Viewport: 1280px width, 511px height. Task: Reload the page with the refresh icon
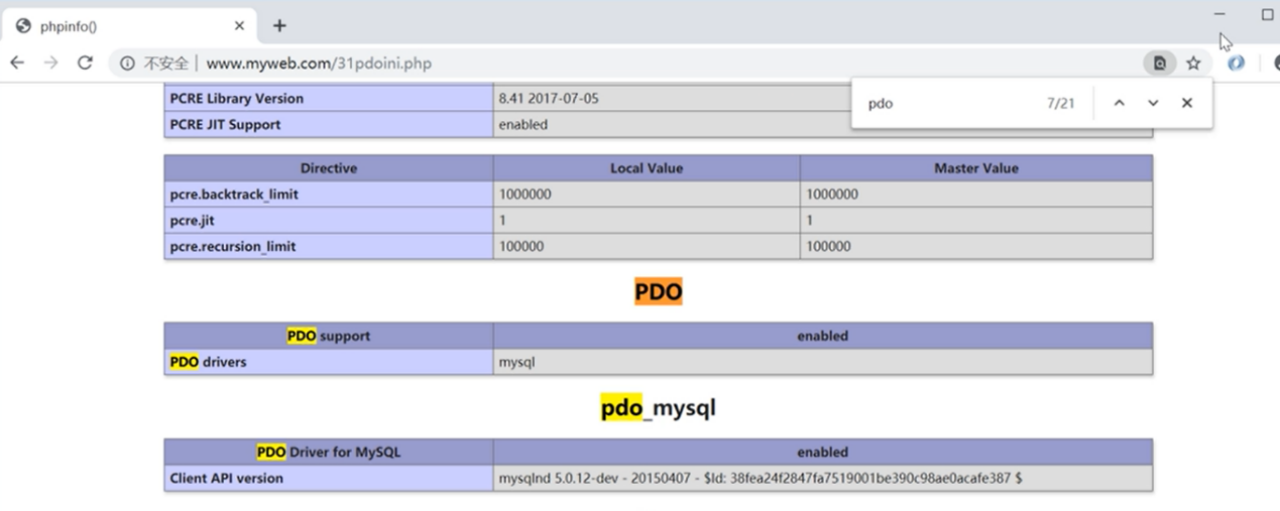85,63
